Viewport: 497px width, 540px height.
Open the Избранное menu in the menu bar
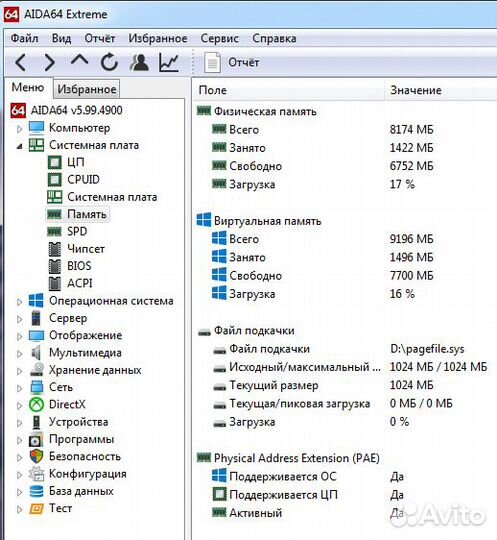158,38
